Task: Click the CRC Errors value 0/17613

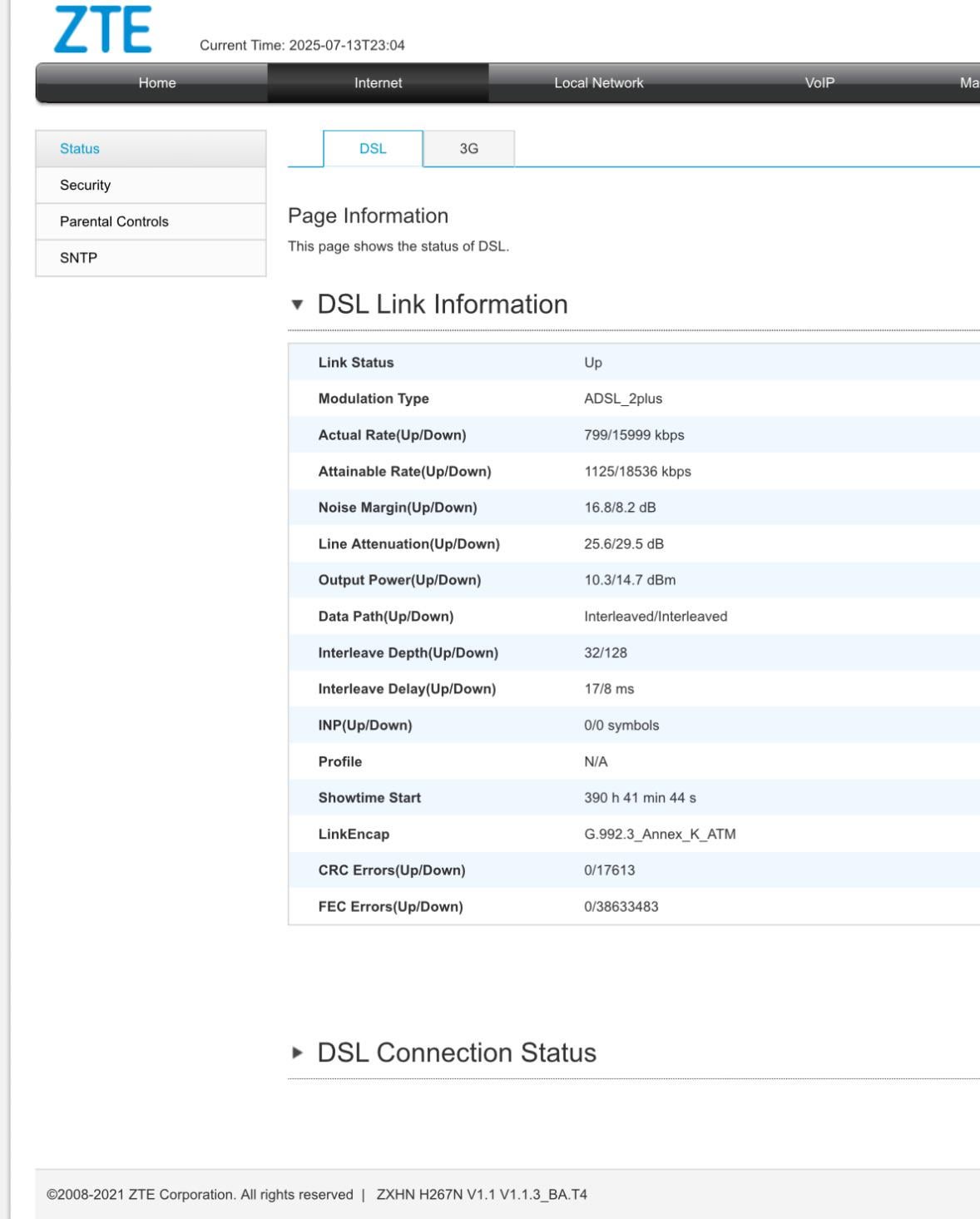Action: [x=609, y=870]
